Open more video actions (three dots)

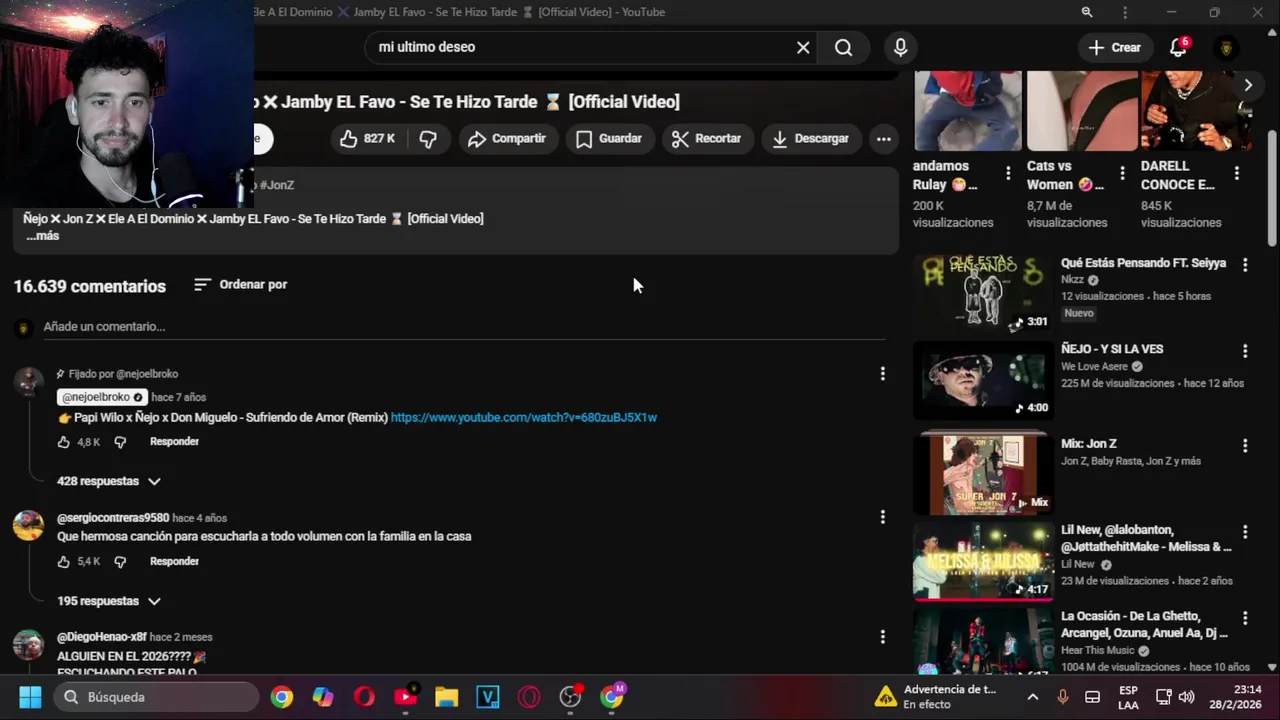coord(884,139)
